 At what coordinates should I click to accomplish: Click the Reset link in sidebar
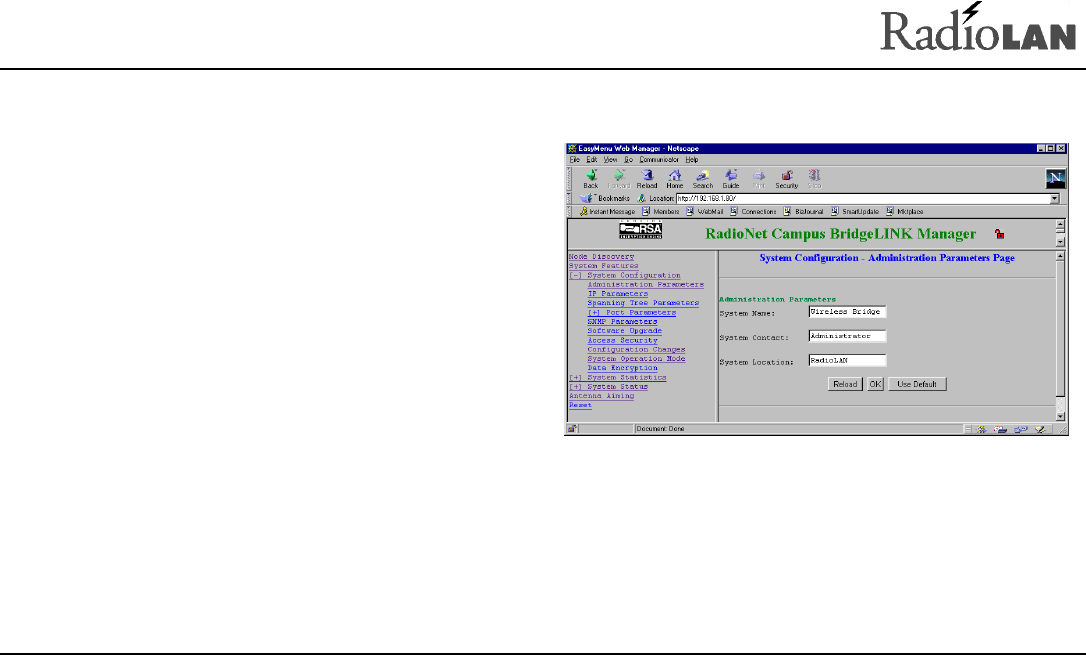(580, 406)
